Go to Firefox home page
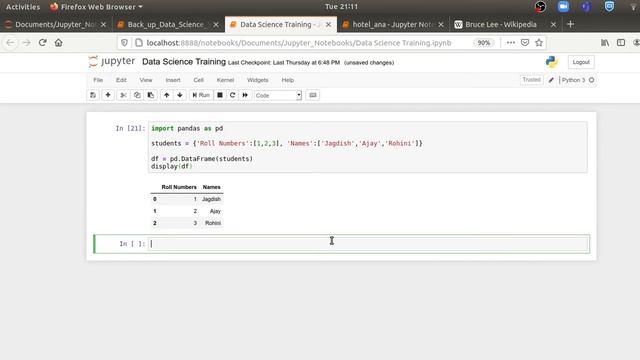Screen dimensions: 640x360 [x=58, y=42]
